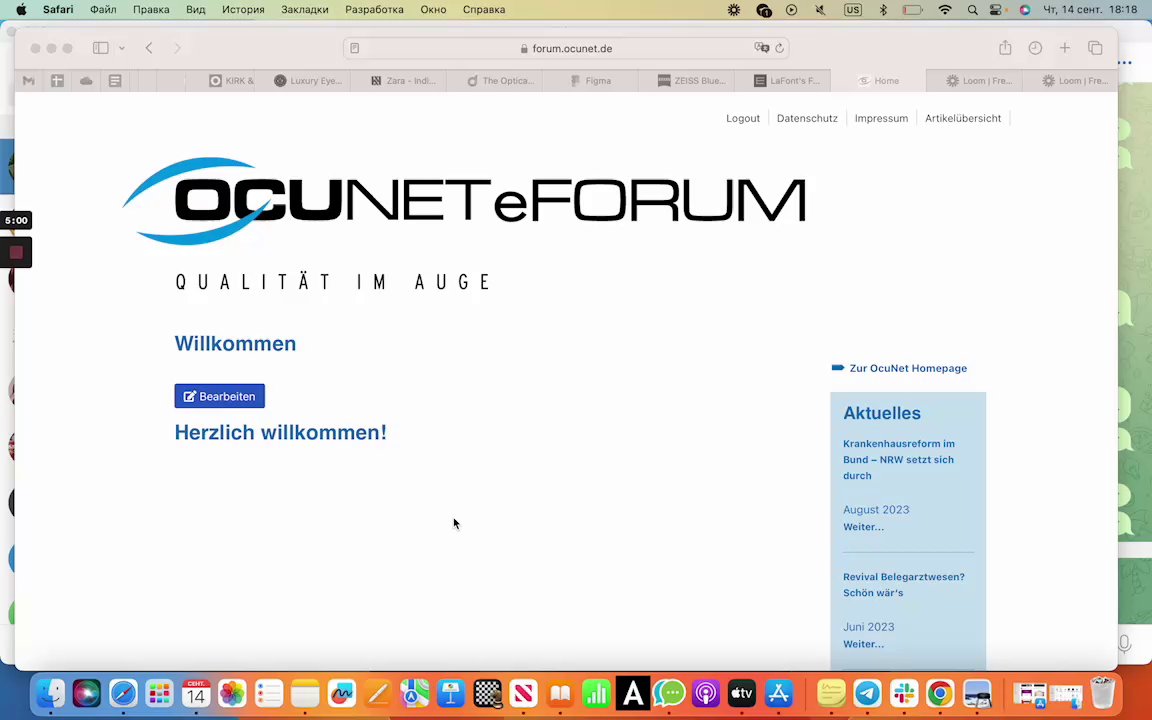Open Freeform from the Dock

(x=342, y=693)
